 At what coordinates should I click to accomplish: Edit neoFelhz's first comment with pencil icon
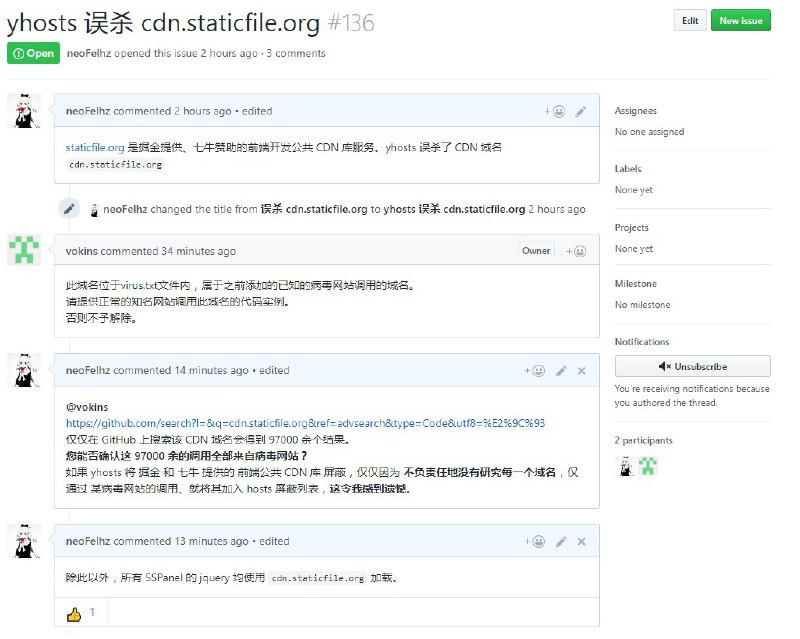[x=581, y=111]
